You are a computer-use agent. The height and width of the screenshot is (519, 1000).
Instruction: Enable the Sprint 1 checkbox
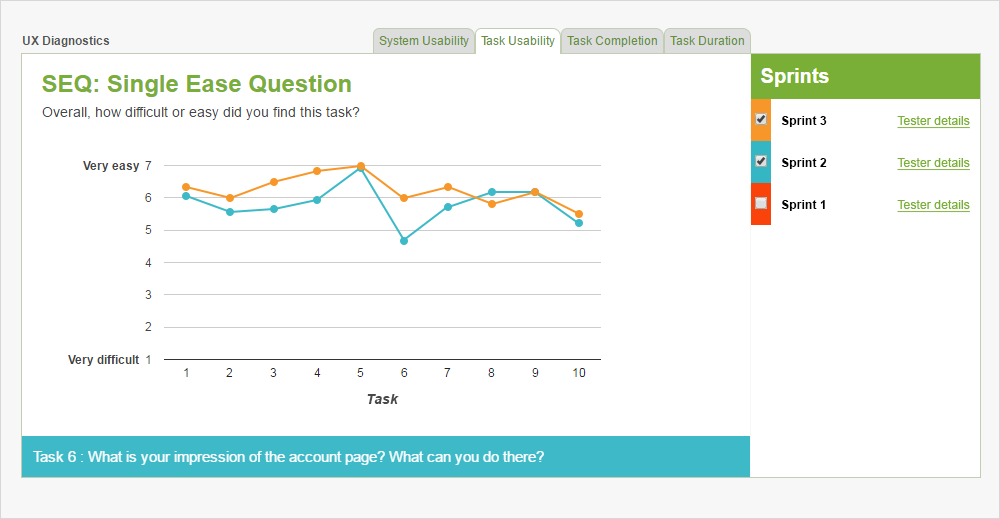point(761,203)
